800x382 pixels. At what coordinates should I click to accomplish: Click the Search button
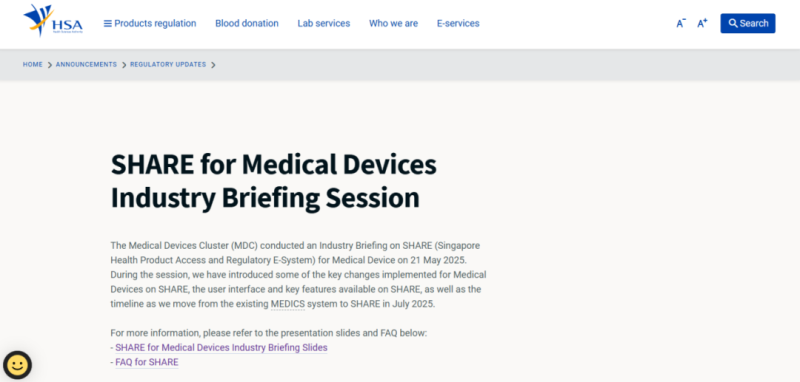(x=747, y=23)
